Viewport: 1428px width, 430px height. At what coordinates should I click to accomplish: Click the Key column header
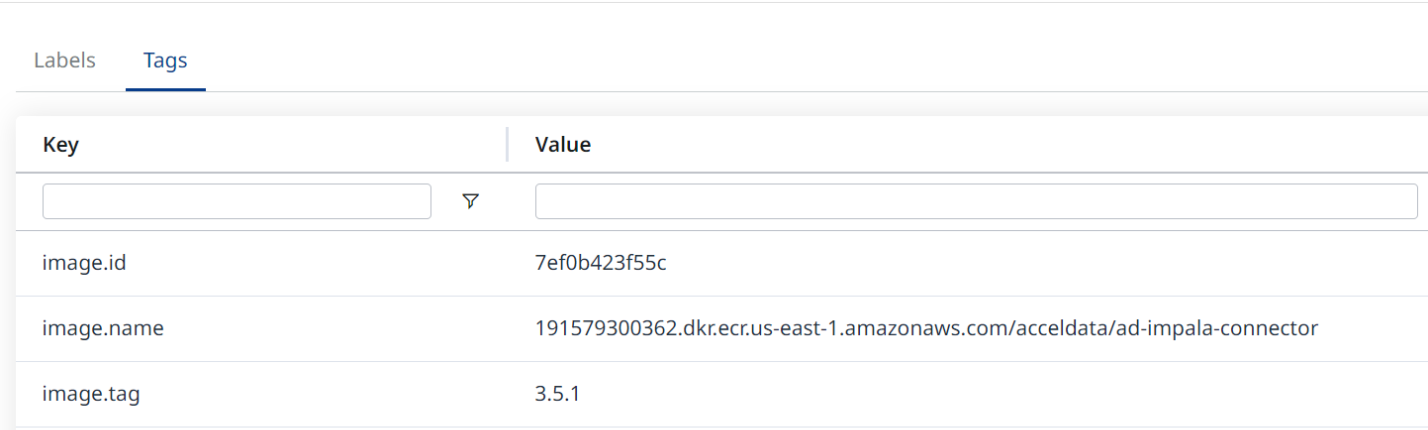[x=61, y=144]
